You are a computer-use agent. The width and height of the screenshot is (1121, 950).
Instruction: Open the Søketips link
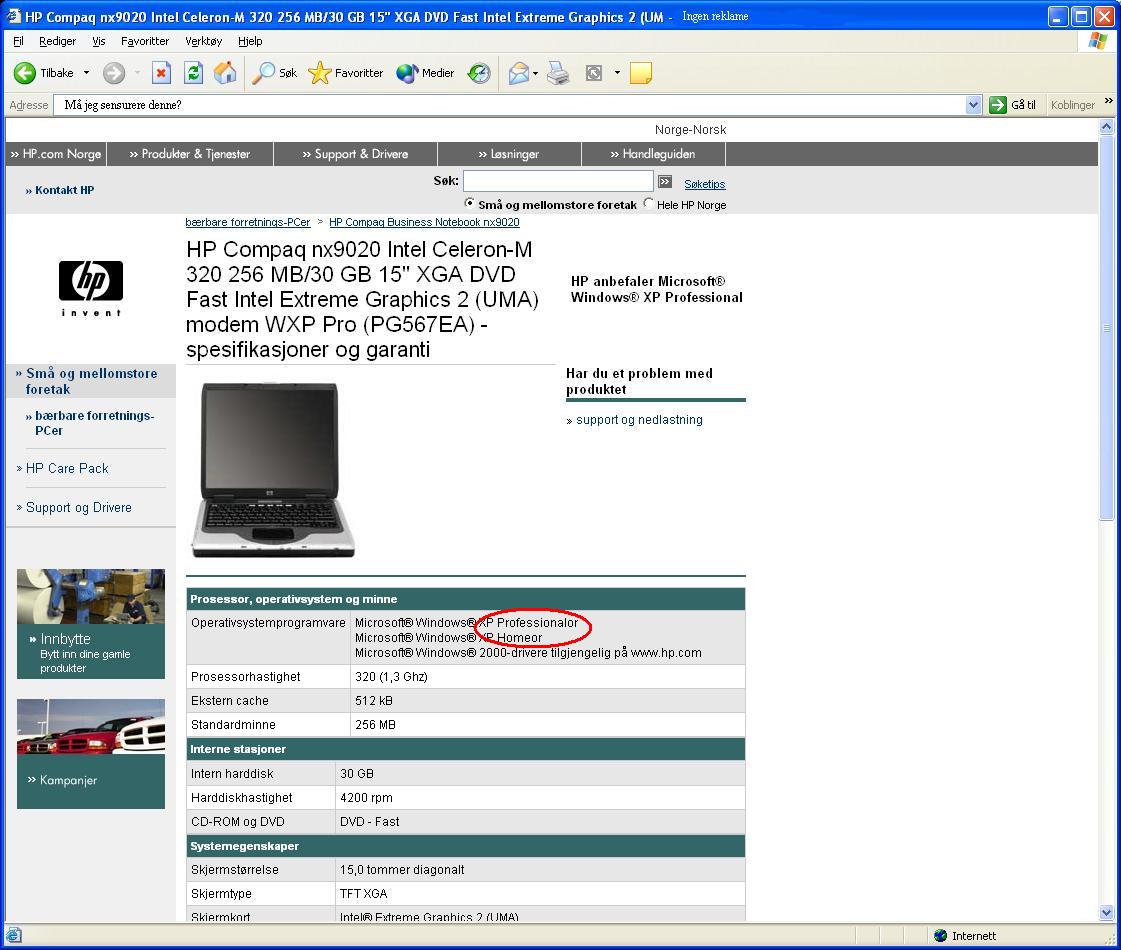tap(704, 184)
